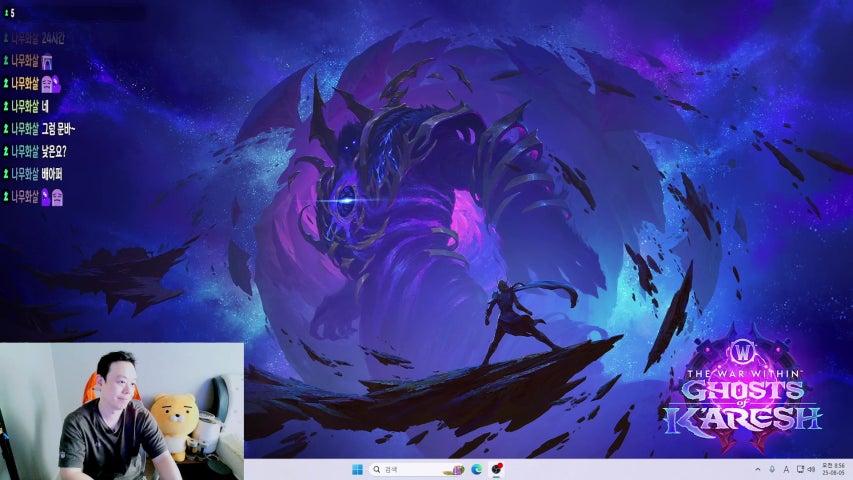Screen dimensions: 853x480
Task: Open Microsoft Edge from the taskbar
Action: click(x=477, y=470)
